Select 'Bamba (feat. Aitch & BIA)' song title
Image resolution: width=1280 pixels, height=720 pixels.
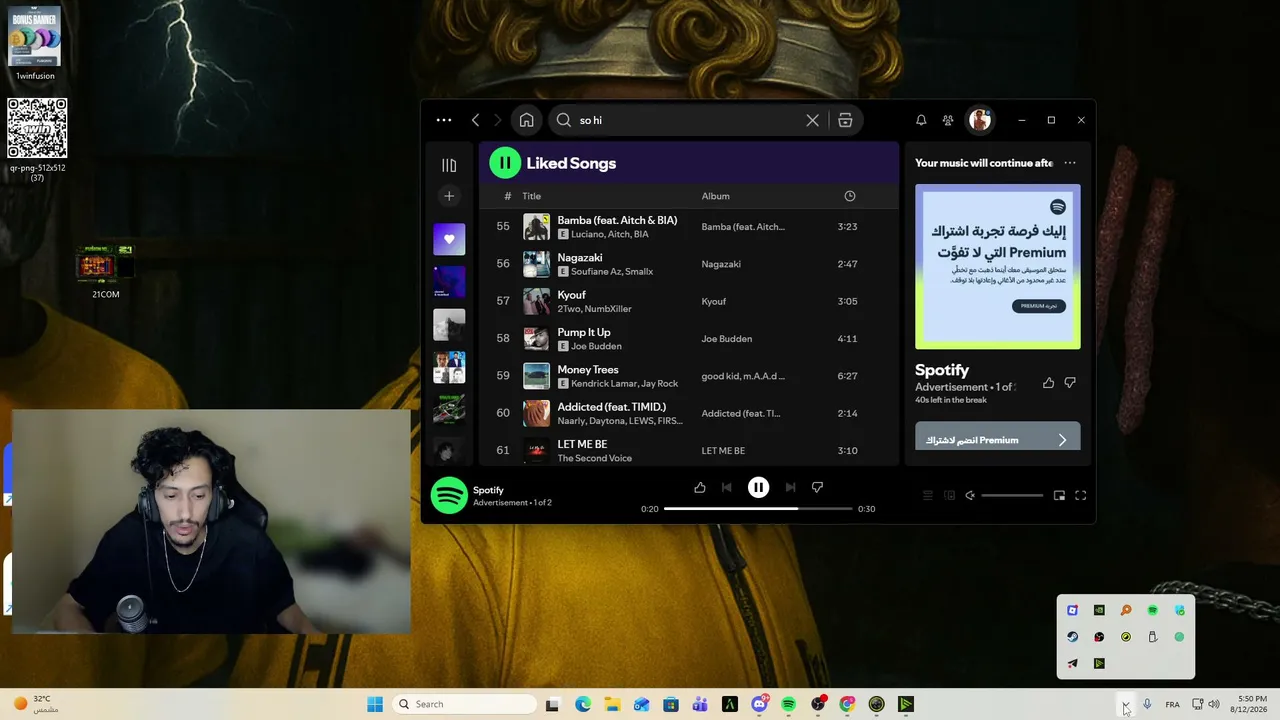(x=617, y=220)
